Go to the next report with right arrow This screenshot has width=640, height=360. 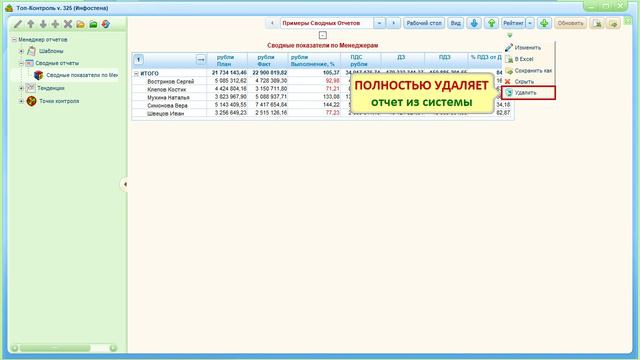tap(393, 23)
